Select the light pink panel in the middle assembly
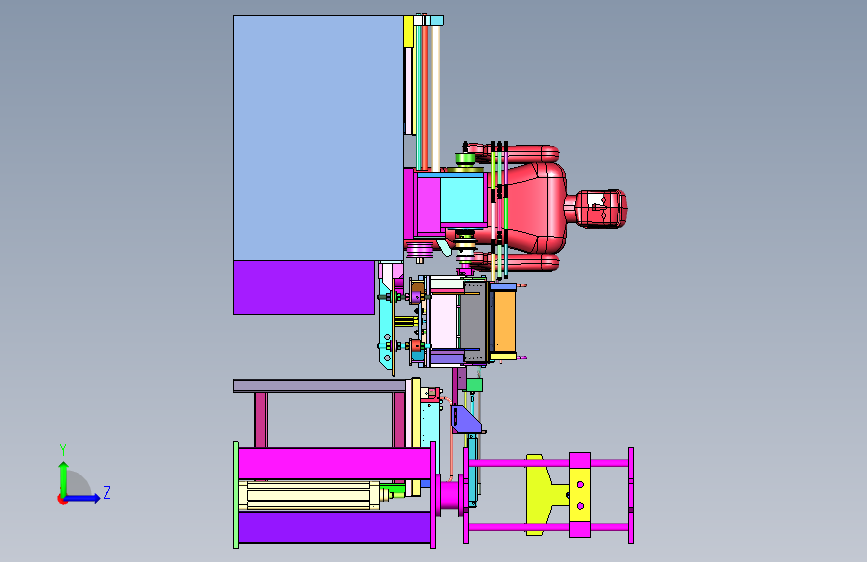Viewport: 867px width, 562px height. 443,321
